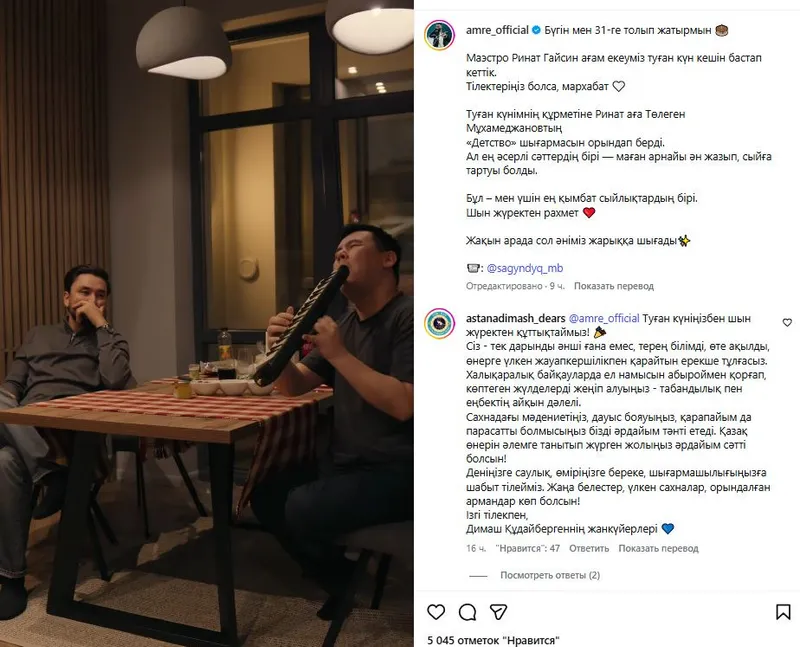View comment likes "Нравится": 47
The height and width of the screenshot is (647, 800).
point(528,549)
